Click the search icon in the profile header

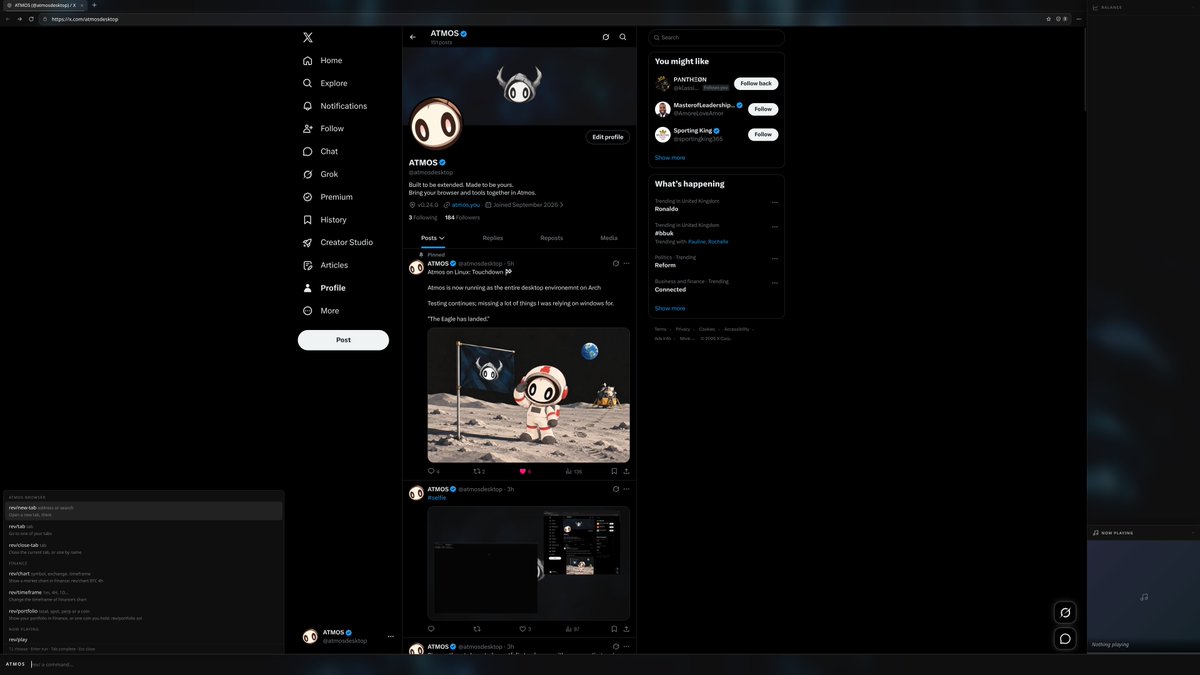point(623,37)
